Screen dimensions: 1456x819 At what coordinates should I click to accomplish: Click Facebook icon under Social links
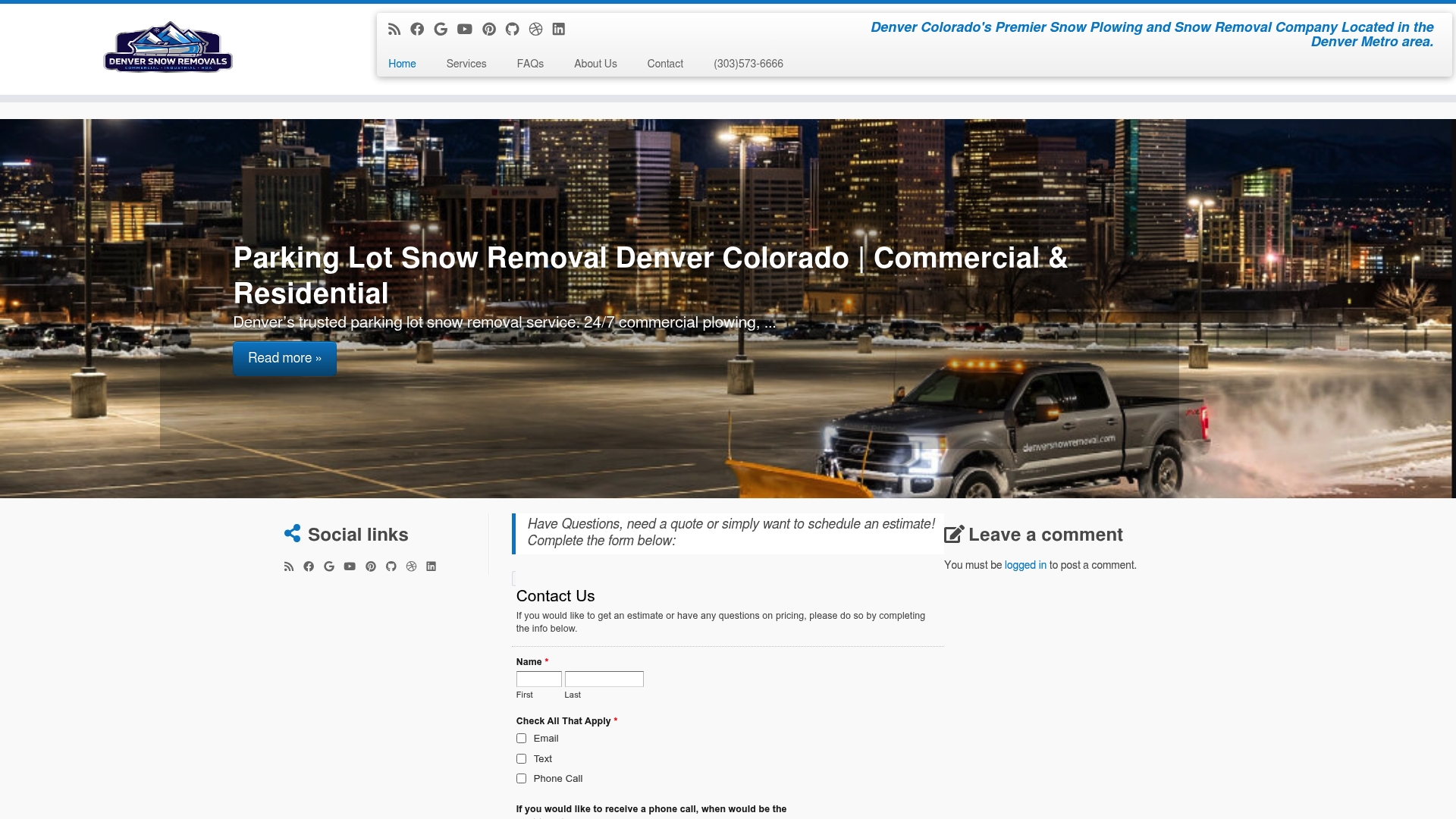(309, 566)
